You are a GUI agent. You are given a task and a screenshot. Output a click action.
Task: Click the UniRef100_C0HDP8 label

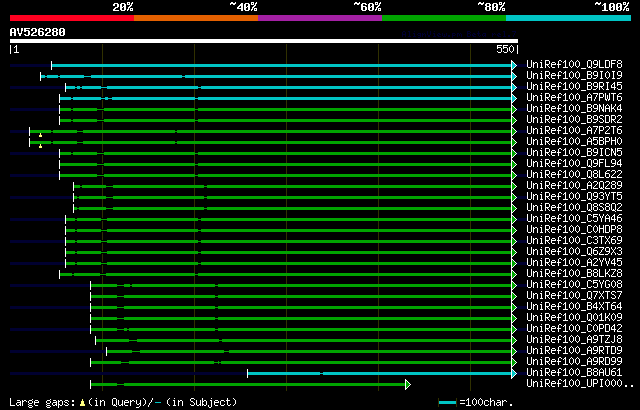[574, 230]
